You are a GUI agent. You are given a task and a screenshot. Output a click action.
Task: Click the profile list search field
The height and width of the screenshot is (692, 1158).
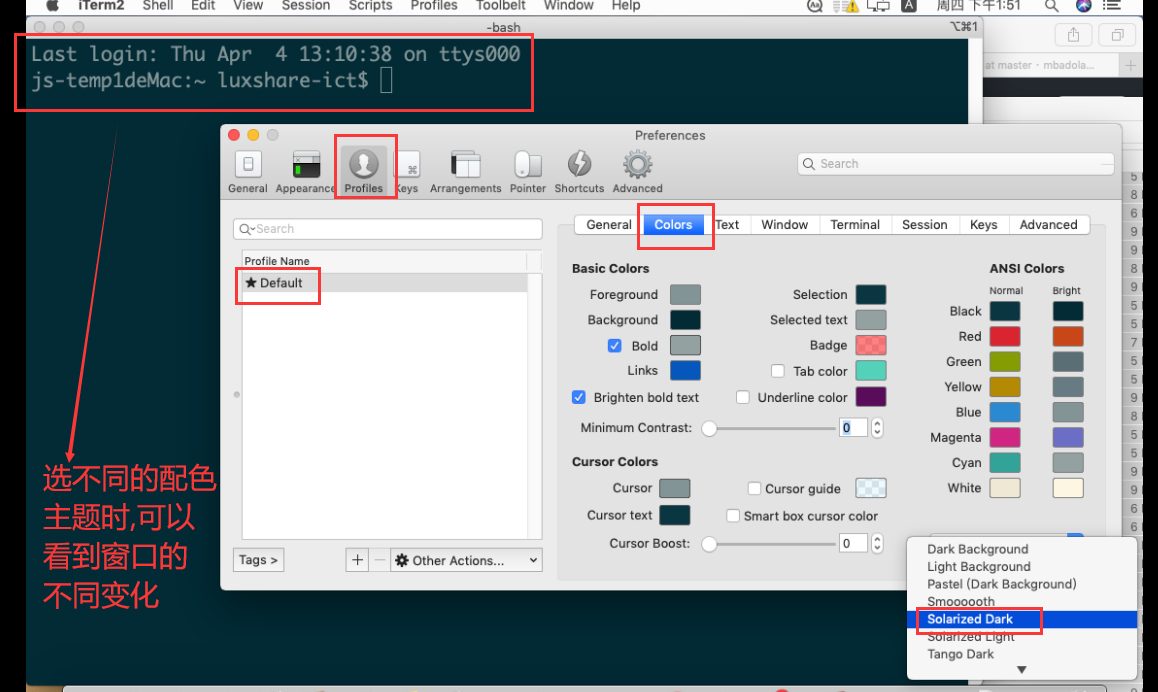click(x=388, y=229)
